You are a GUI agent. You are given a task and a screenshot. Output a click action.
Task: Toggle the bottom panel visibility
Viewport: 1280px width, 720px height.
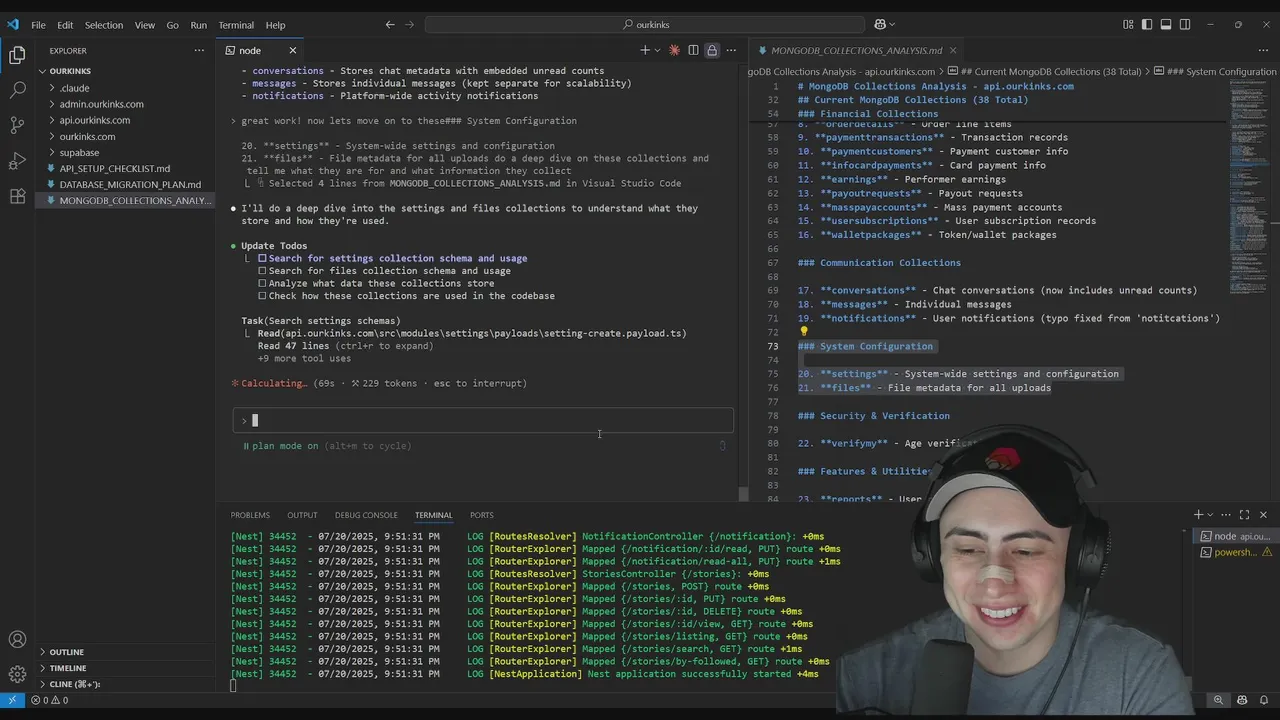pyautogui.click(x=1166, y=25)
